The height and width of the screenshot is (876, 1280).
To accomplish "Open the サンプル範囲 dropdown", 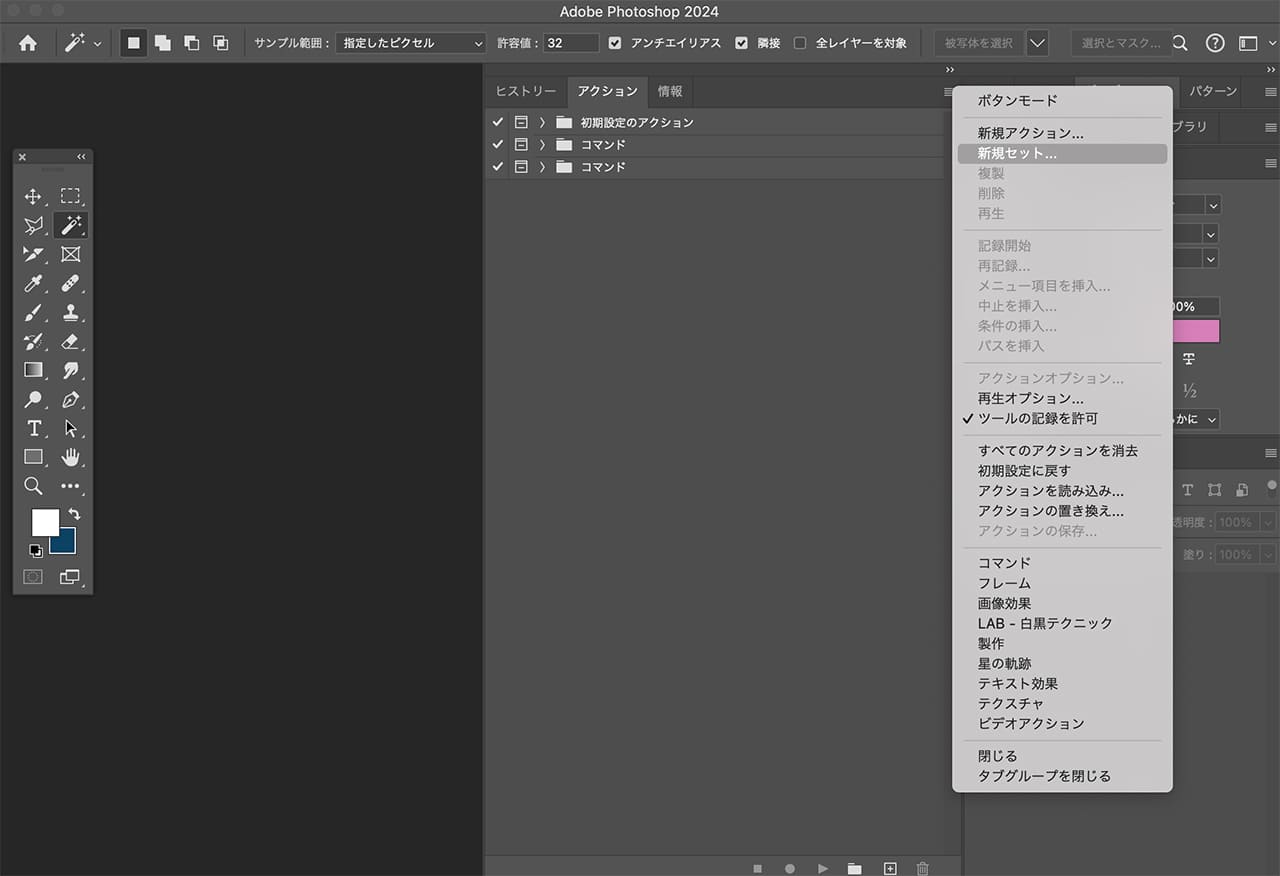I will click(410, 43).
